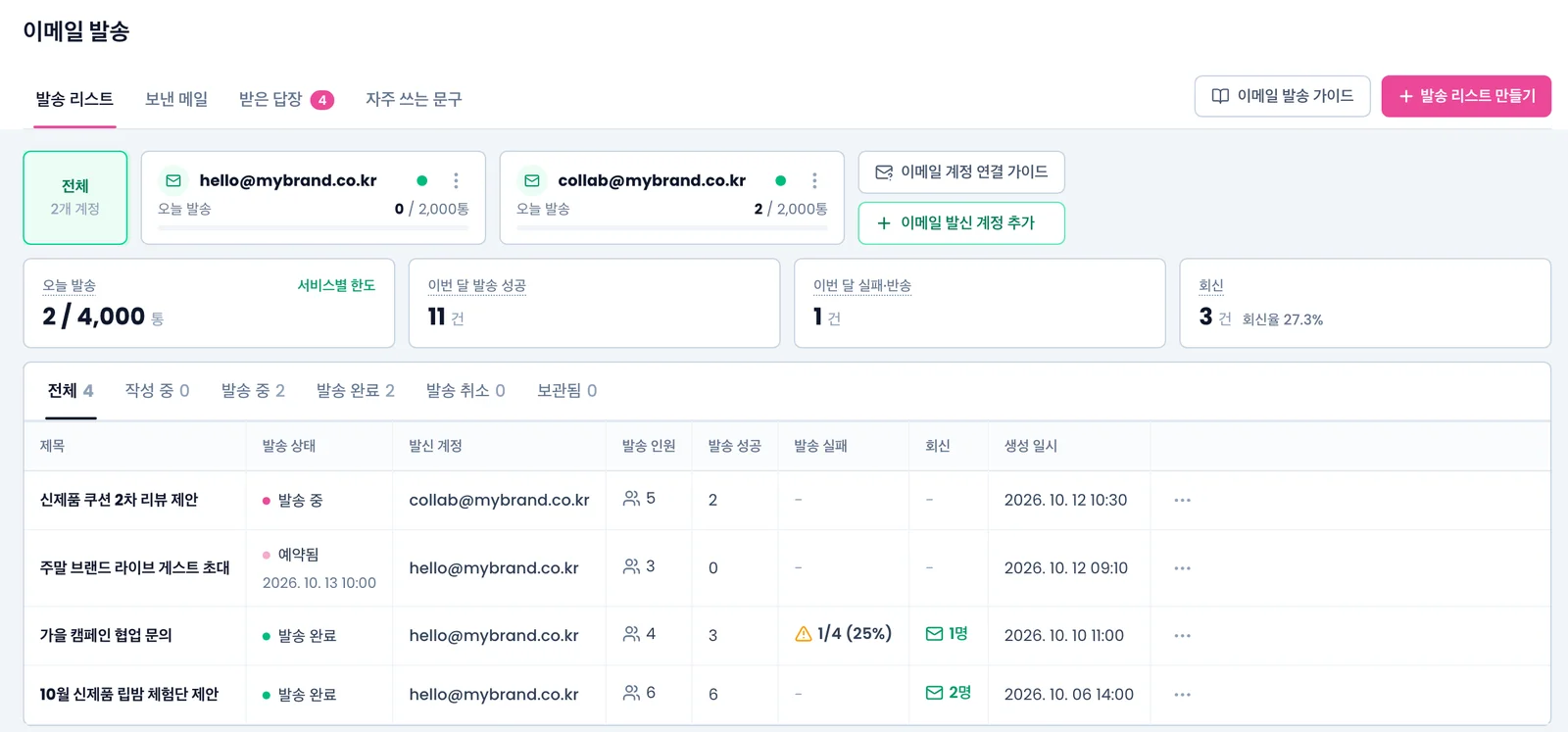Open more actions for 10월 신제품 립밤 체험단 제안
The image size is (1568, 732).
pyautogui.click(x=1183, y=694)
